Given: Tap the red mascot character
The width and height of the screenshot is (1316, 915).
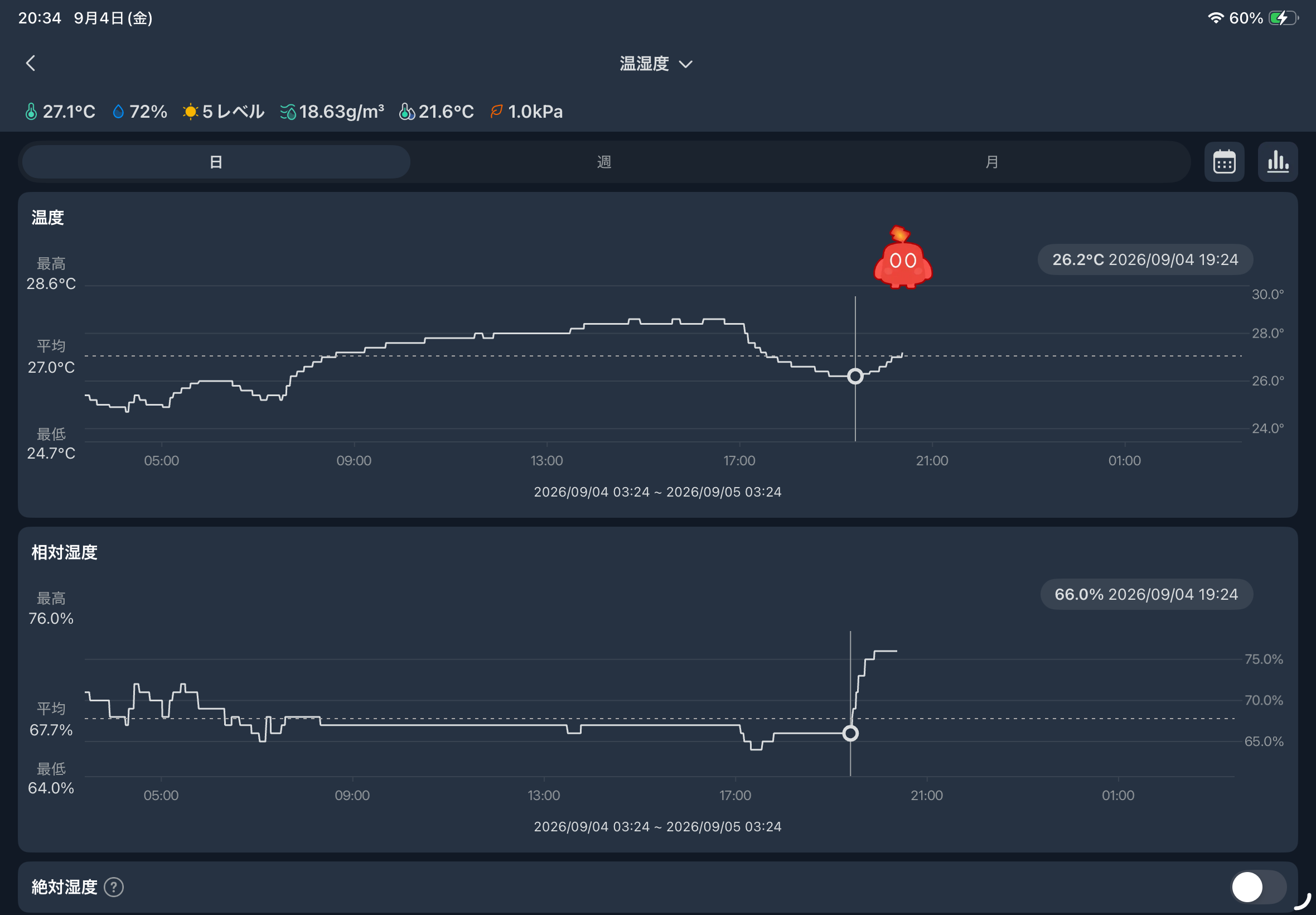Looking at the screenshot, I should click(902, 258).
